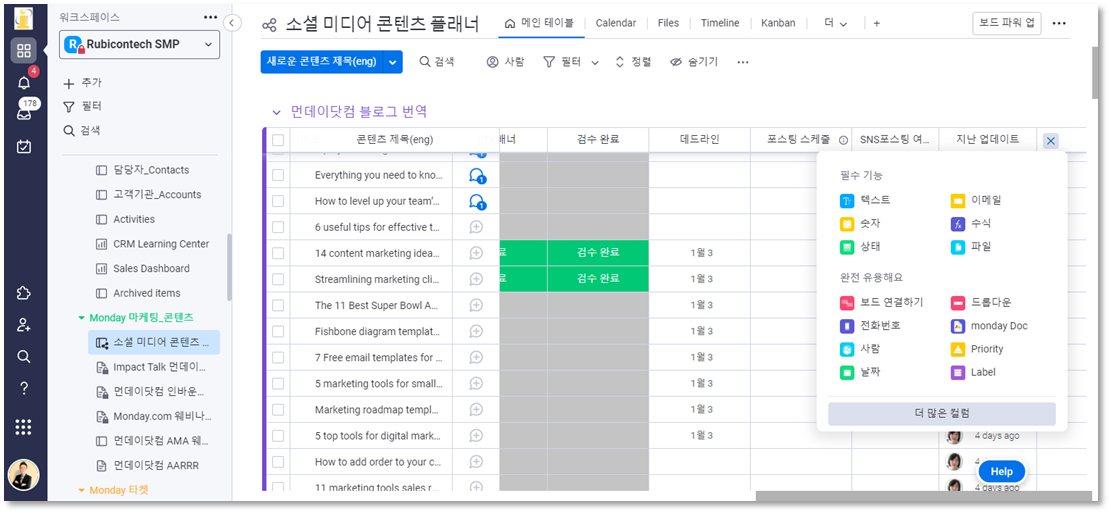Viewport: 1111px width, 514px height.
Task: Collapse the Monday 타켓 folder
Action: tap(81, 490)
